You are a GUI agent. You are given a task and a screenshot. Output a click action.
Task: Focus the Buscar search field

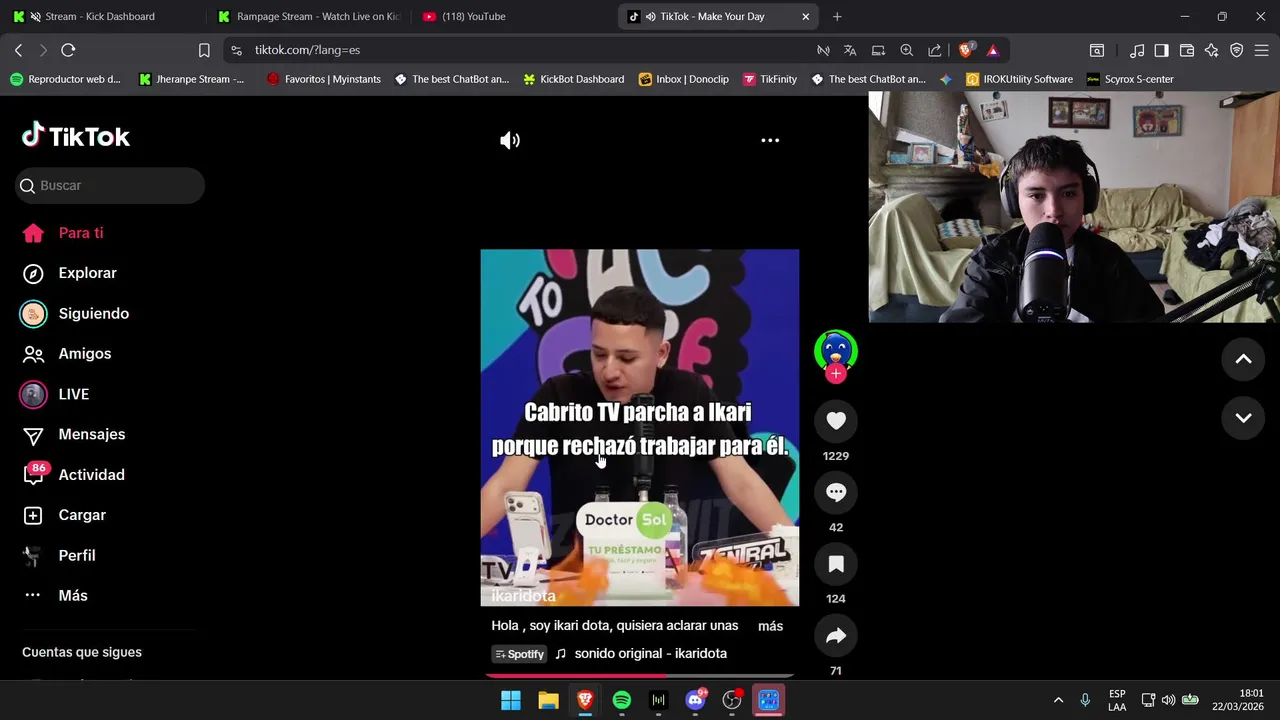pyautogui.click(x=110, y=186)
